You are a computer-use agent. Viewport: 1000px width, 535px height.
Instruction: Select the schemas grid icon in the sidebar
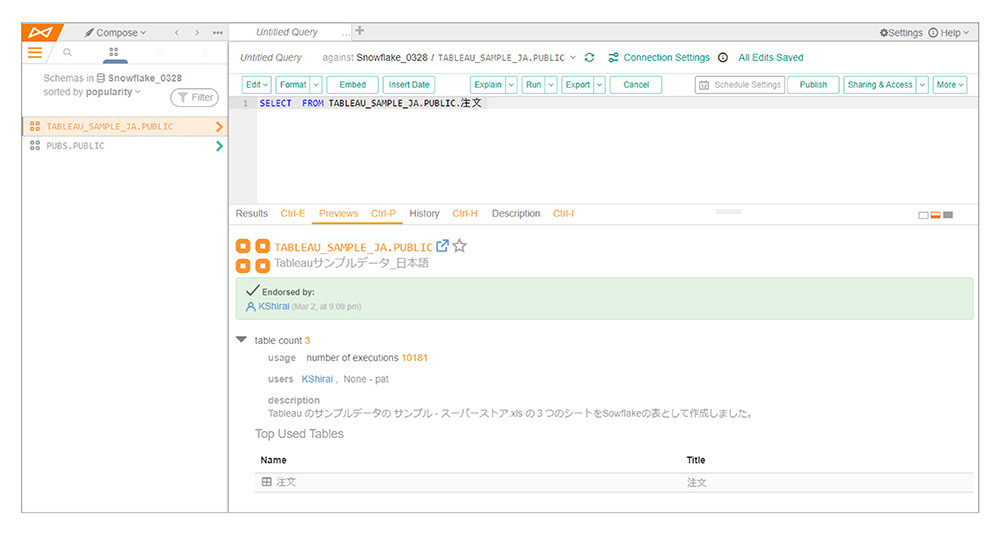pyautogui.click(x=114, y=53)
